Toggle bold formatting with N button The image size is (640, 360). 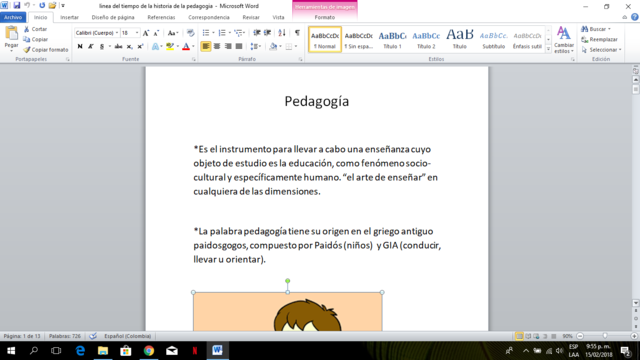point(80,47)
